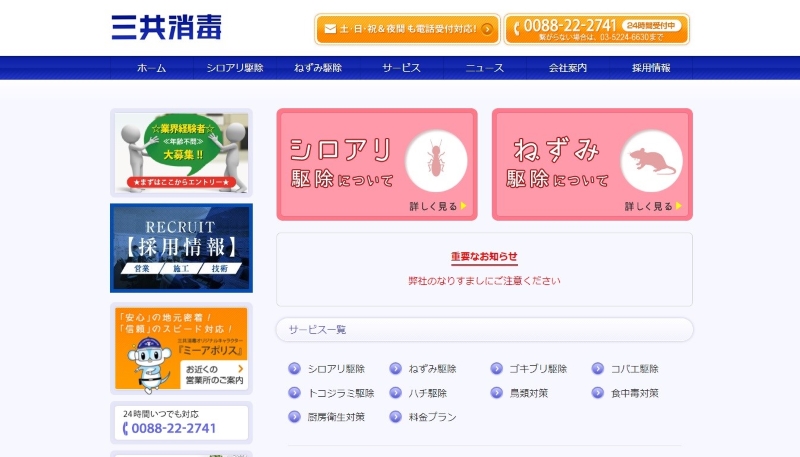Click the 24時間いつでも対応 phone number box

coord(182,423)
